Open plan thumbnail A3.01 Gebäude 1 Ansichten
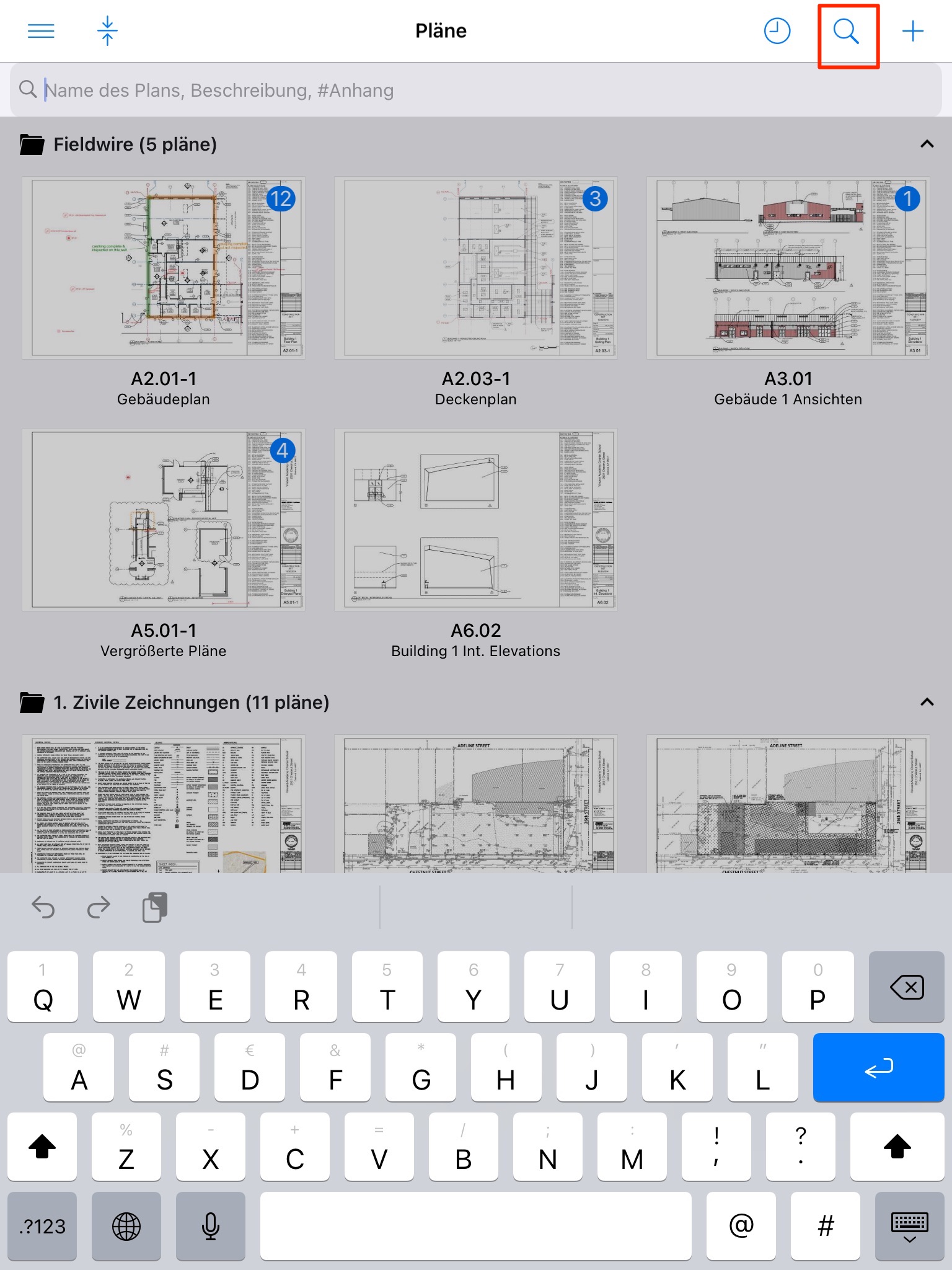Viewport: 952px width, 1270px height. pyautogui.click(x=788, y=268)
